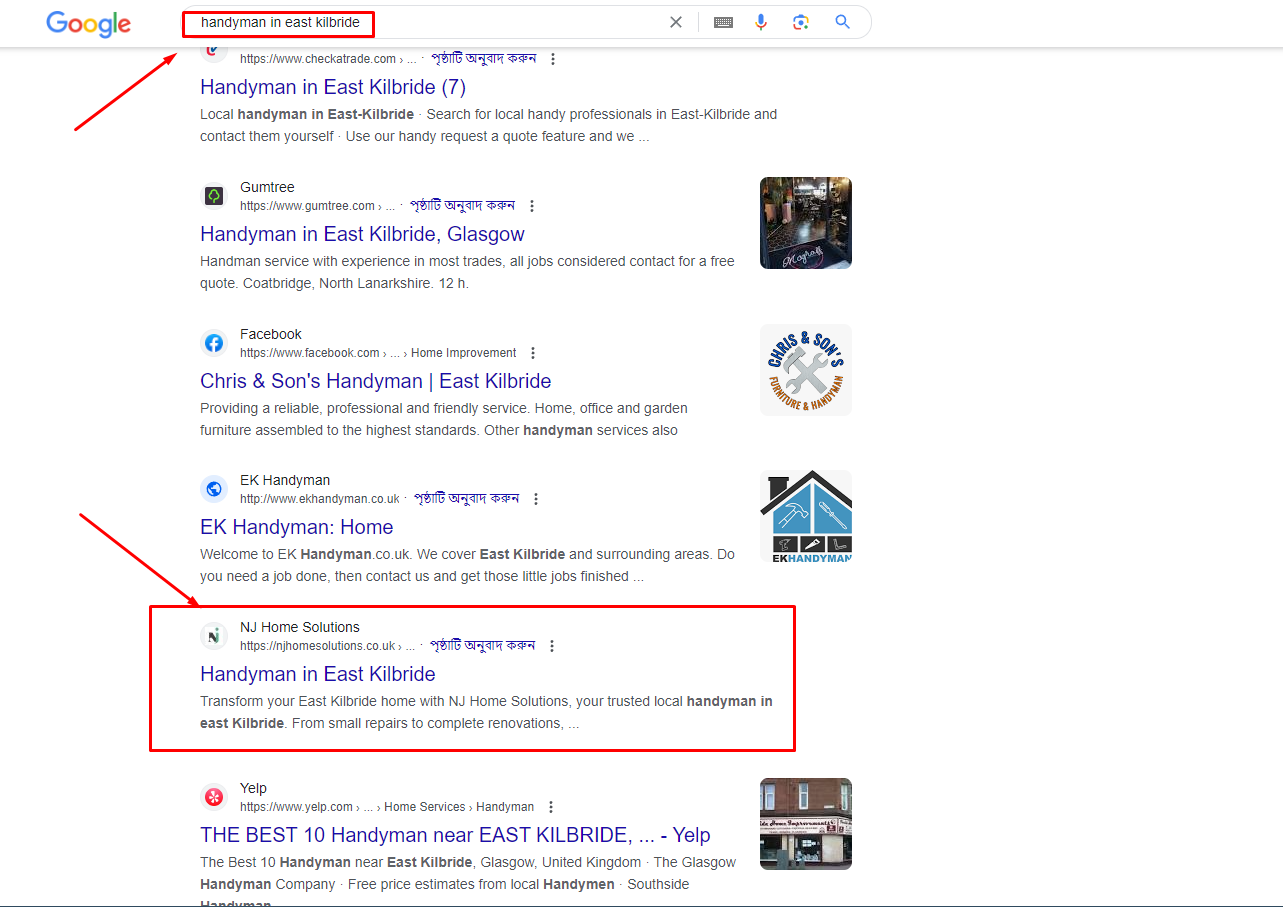Translate the EK Handyman page link

click(x=466, y=498)
